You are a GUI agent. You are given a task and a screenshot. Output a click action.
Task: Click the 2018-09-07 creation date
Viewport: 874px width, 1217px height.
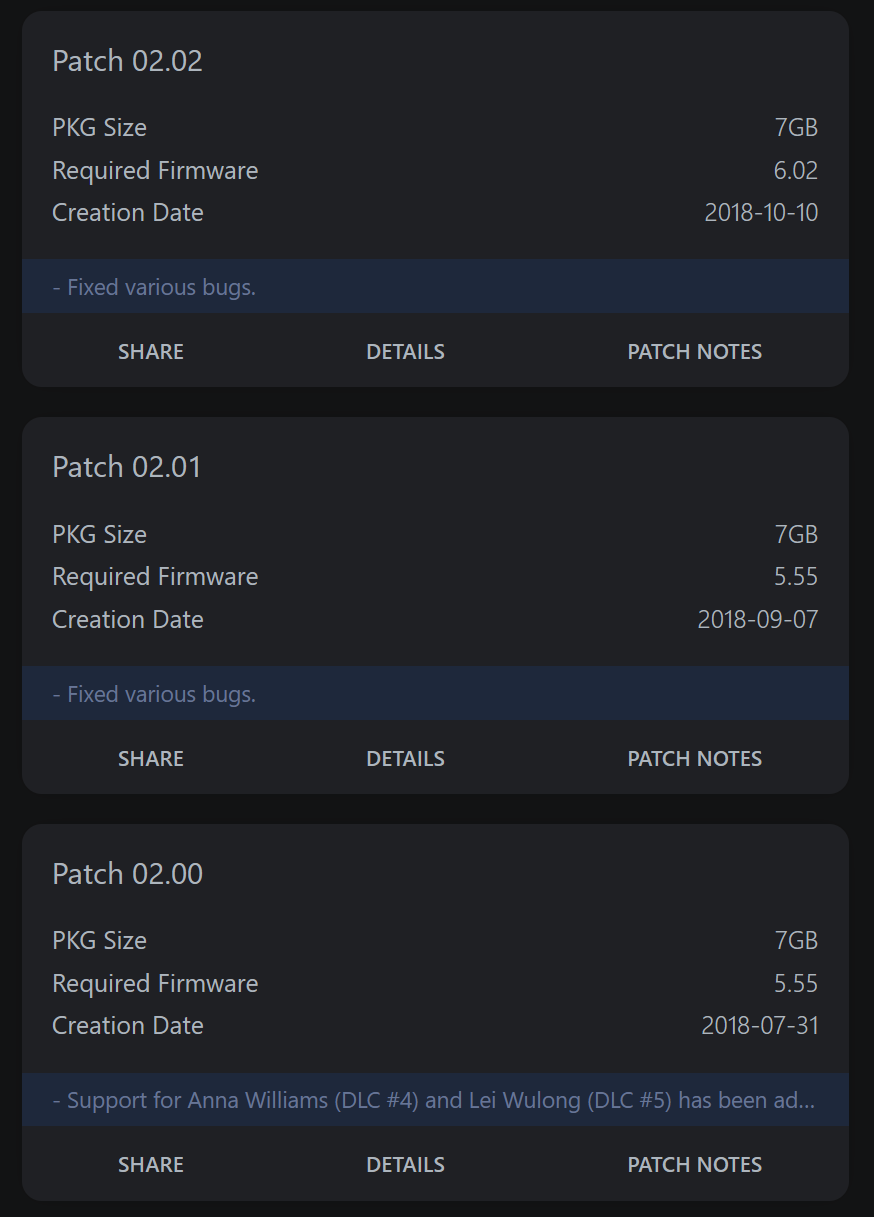coord(757,620)
